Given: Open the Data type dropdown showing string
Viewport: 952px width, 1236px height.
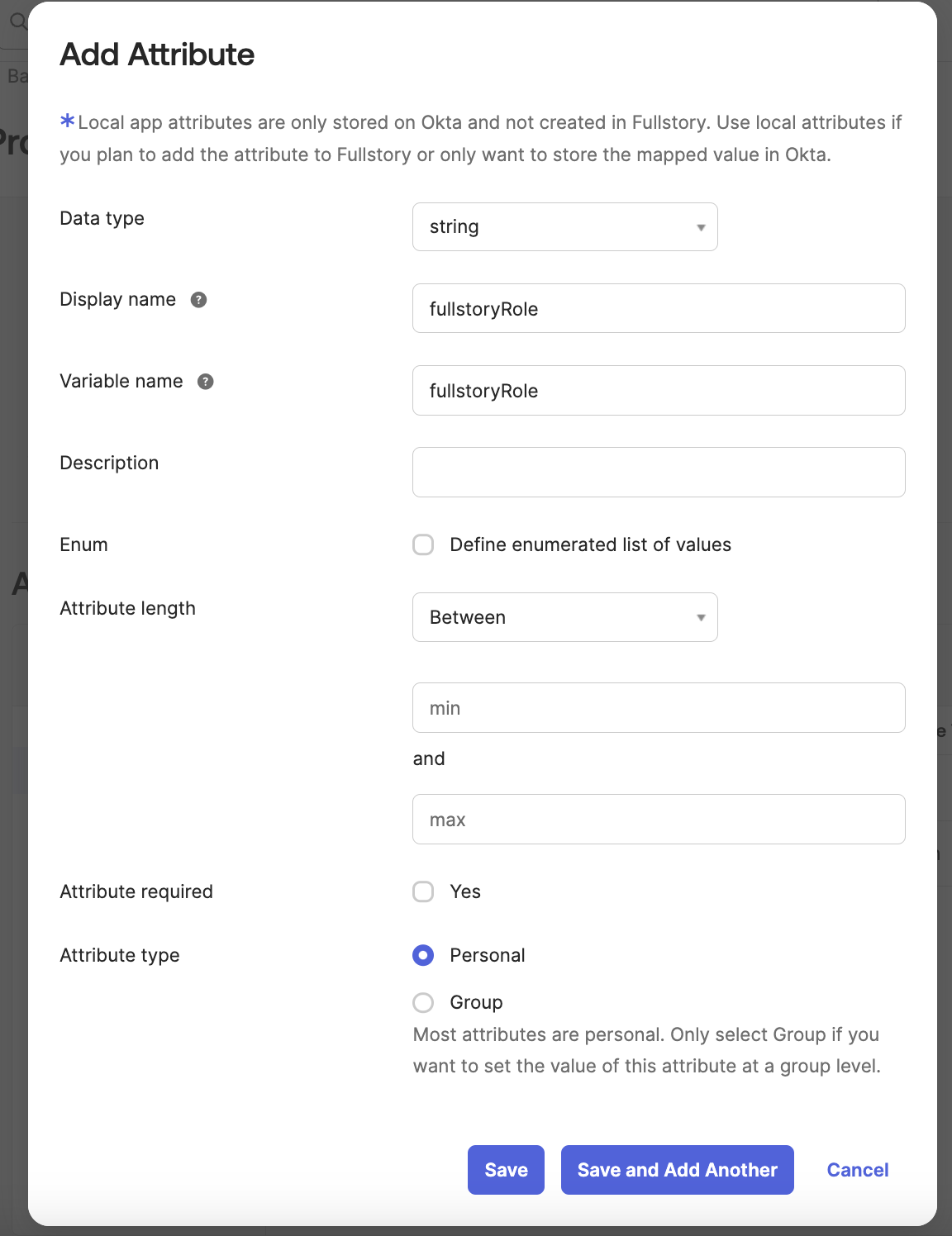Looking at the screenshot, I should coord(564,227).
